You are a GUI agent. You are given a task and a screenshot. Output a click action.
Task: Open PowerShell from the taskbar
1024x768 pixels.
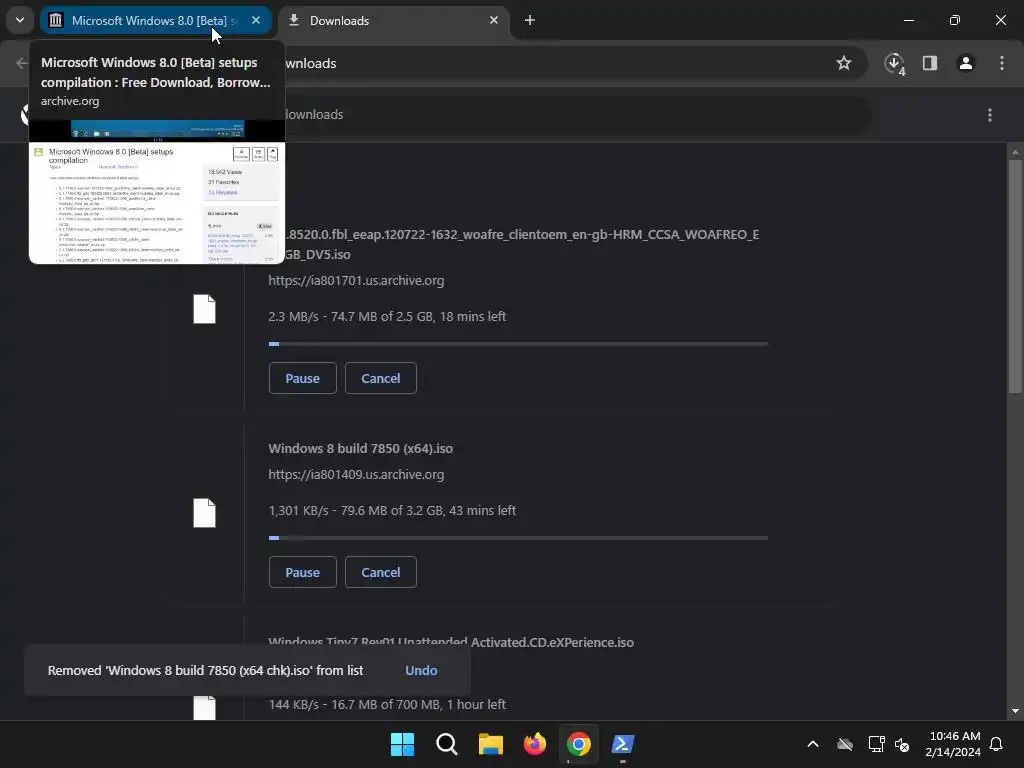point(623,744)
